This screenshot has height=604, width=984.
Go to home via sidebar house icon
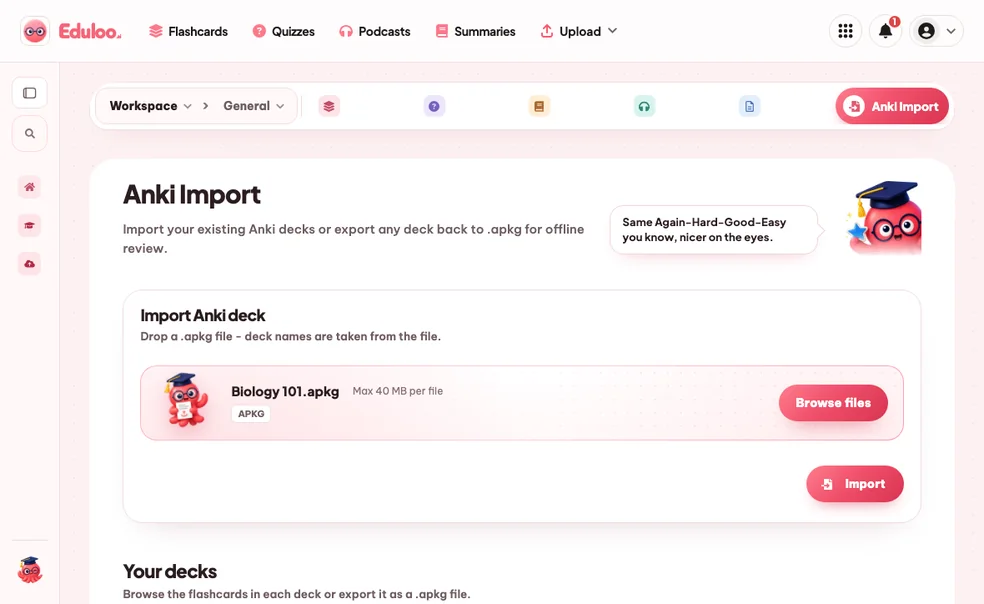[29, 187]
